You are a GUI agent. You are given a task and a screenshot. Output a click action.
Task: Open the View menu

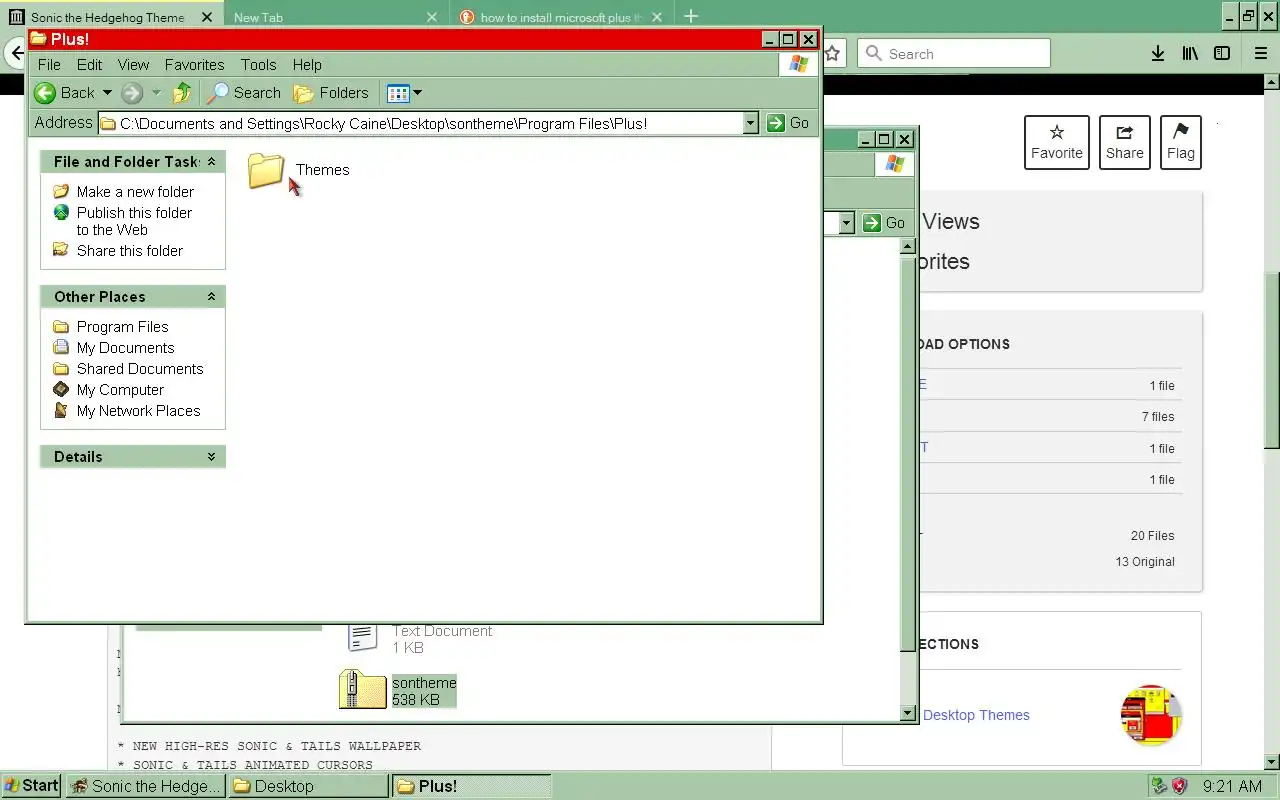coord(133,64)
